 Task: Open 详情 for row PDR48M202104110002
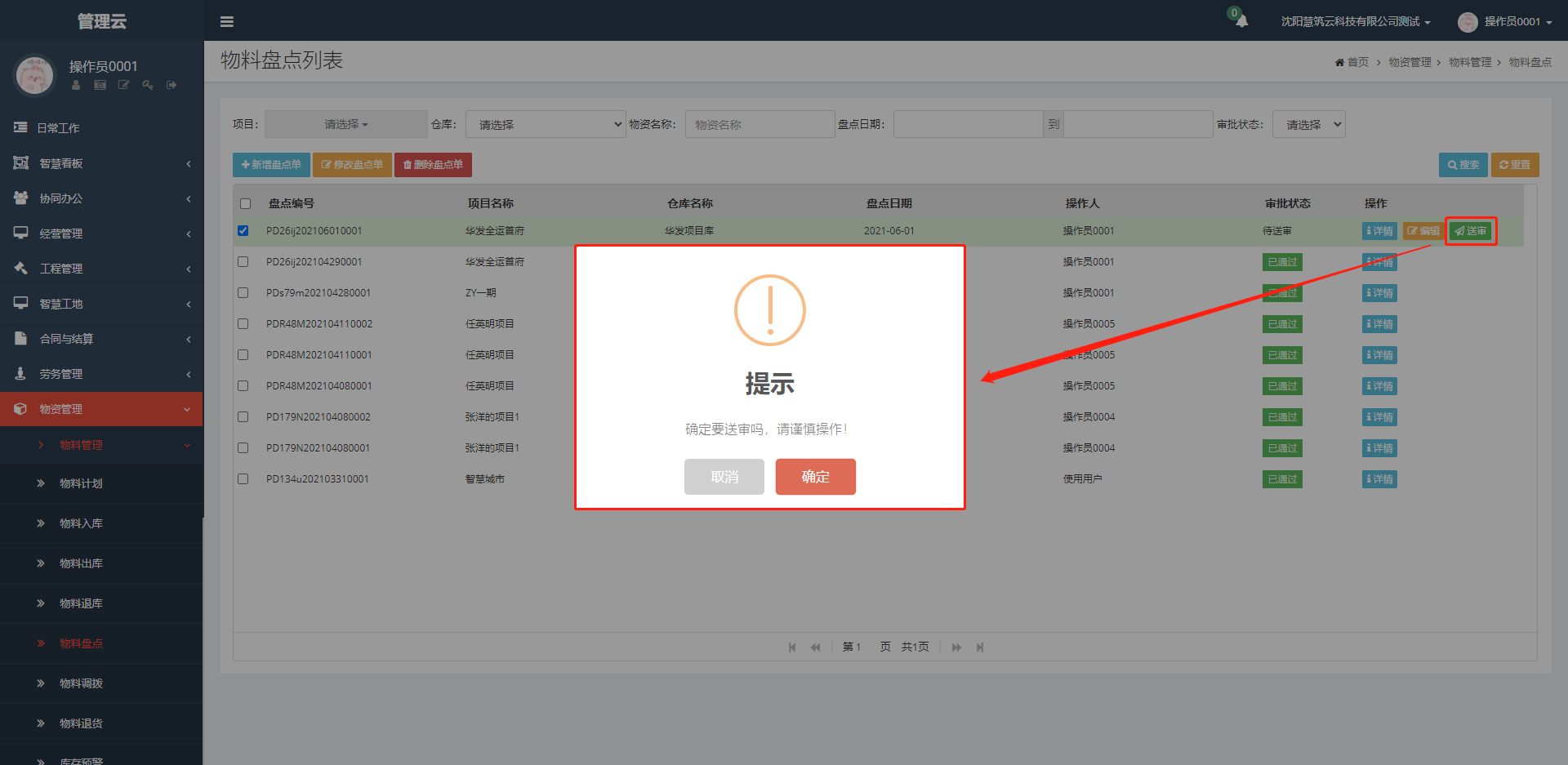(x=1379, y=324)
